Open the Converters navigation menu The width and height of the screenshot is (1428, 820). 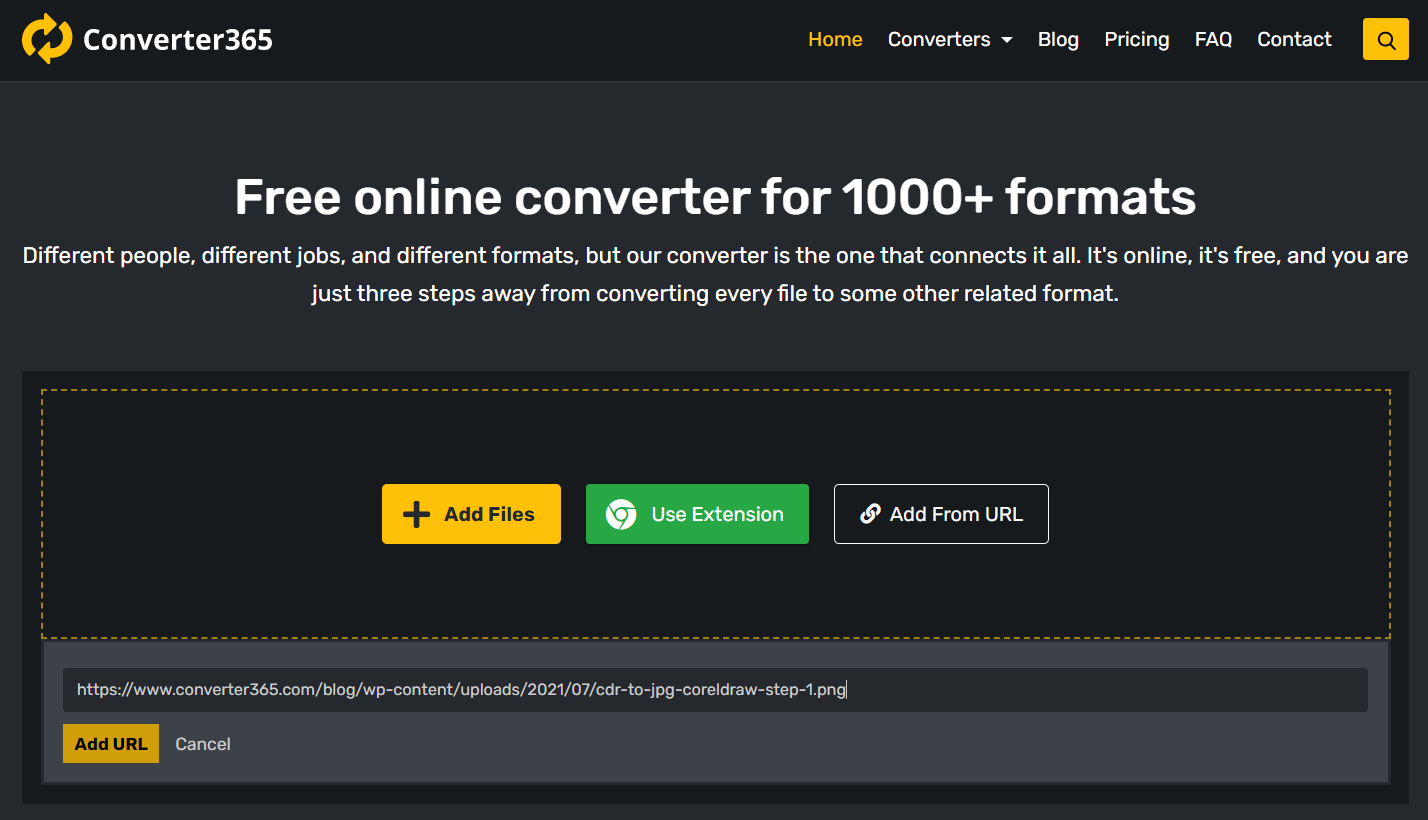pos(939,39)
